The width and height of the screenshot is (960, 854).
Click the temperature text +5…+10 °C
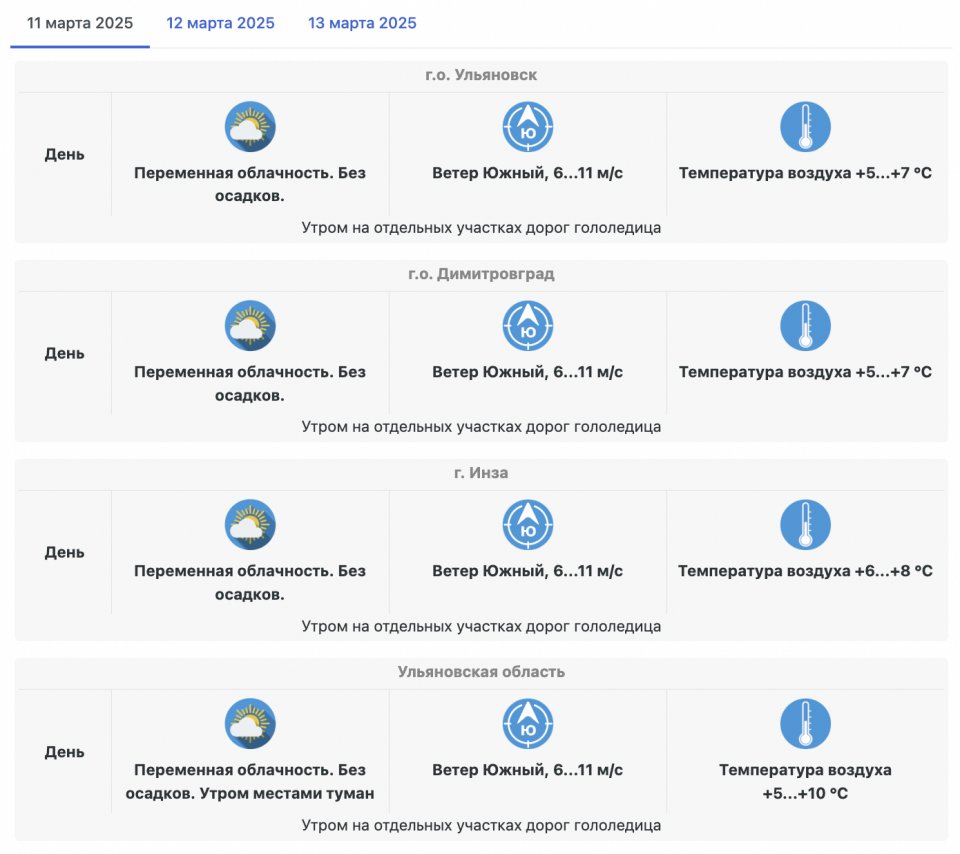tap(805, 794)
